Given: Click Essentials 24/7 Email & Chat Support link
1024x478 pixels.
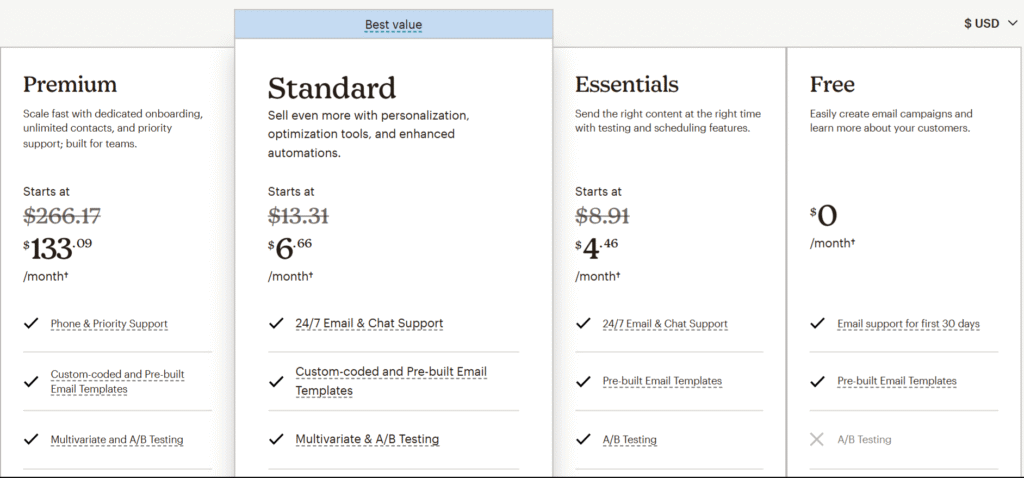Looking at the screenshot, I should [x=665, y=324].
